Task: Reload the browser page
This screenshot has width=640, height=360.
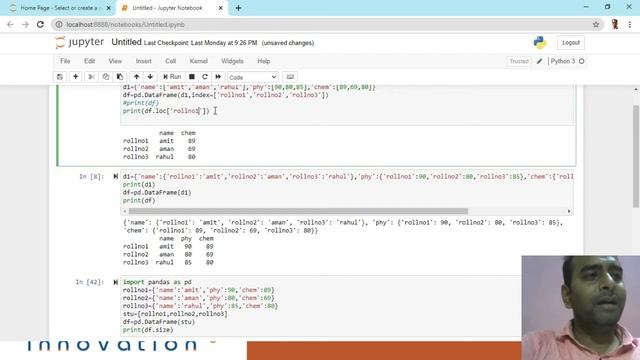Action: pos(40,24)
